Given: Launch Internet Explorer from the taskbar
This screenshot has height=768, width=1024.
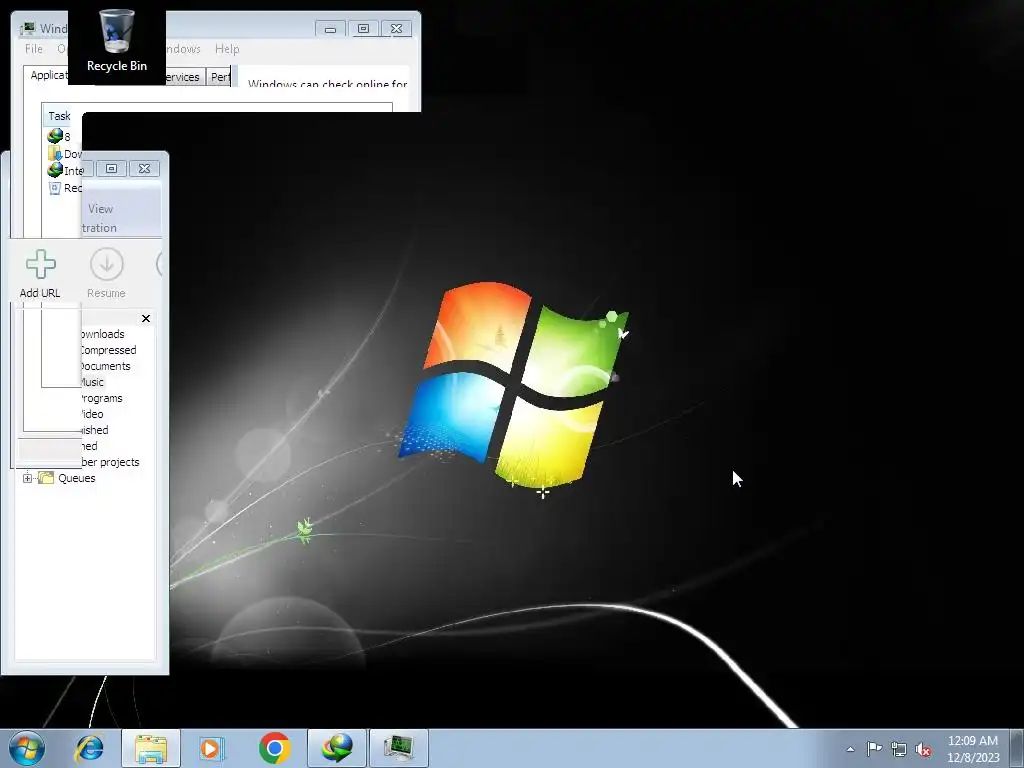Looking at the screenshot, I should click(89, 748).
